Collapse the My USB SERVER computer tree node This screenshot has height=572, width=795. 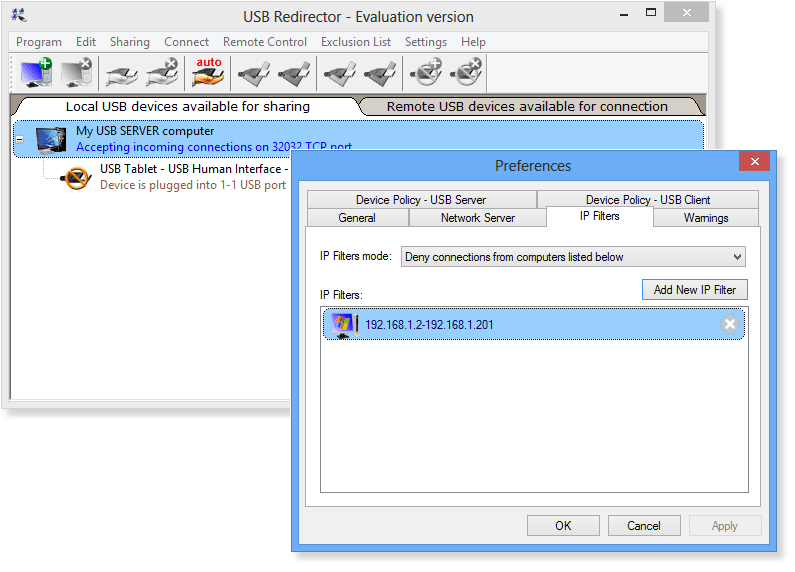pyautogui.click(x=20, y=139)
